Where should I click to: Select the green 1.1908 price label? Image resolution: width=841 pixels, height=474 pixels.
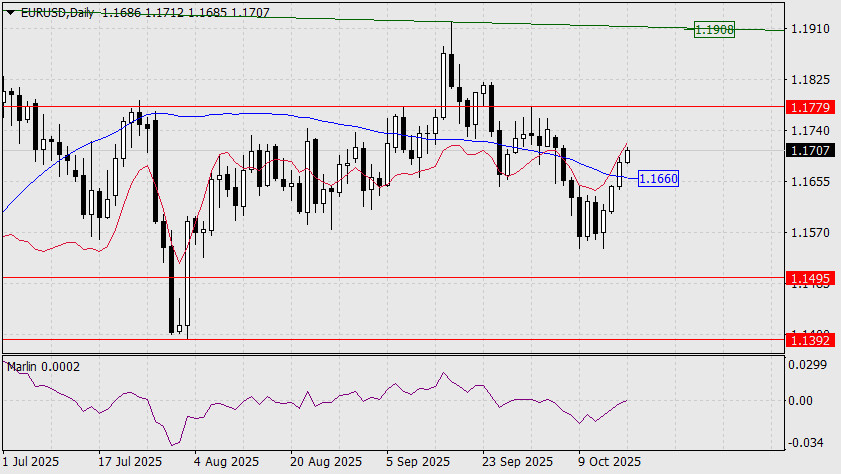[x=714, y=29]
